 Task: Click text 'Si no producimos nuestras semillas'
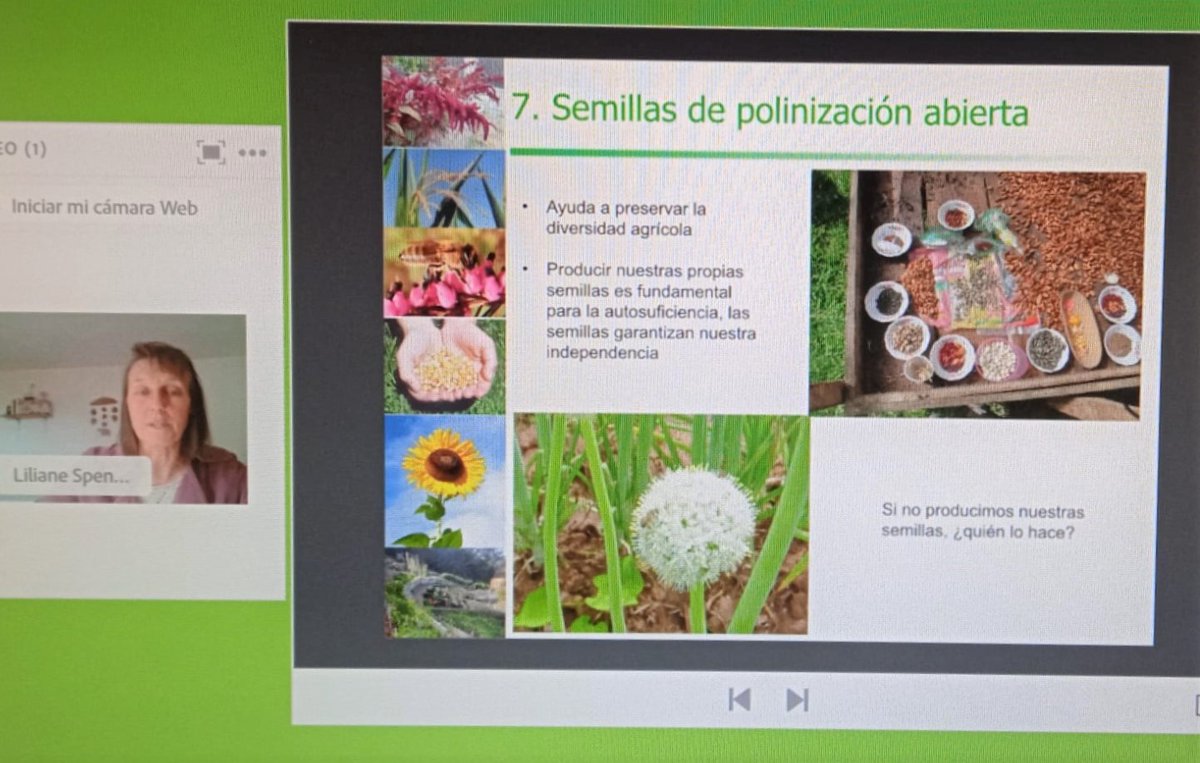(x=982, y=521)
